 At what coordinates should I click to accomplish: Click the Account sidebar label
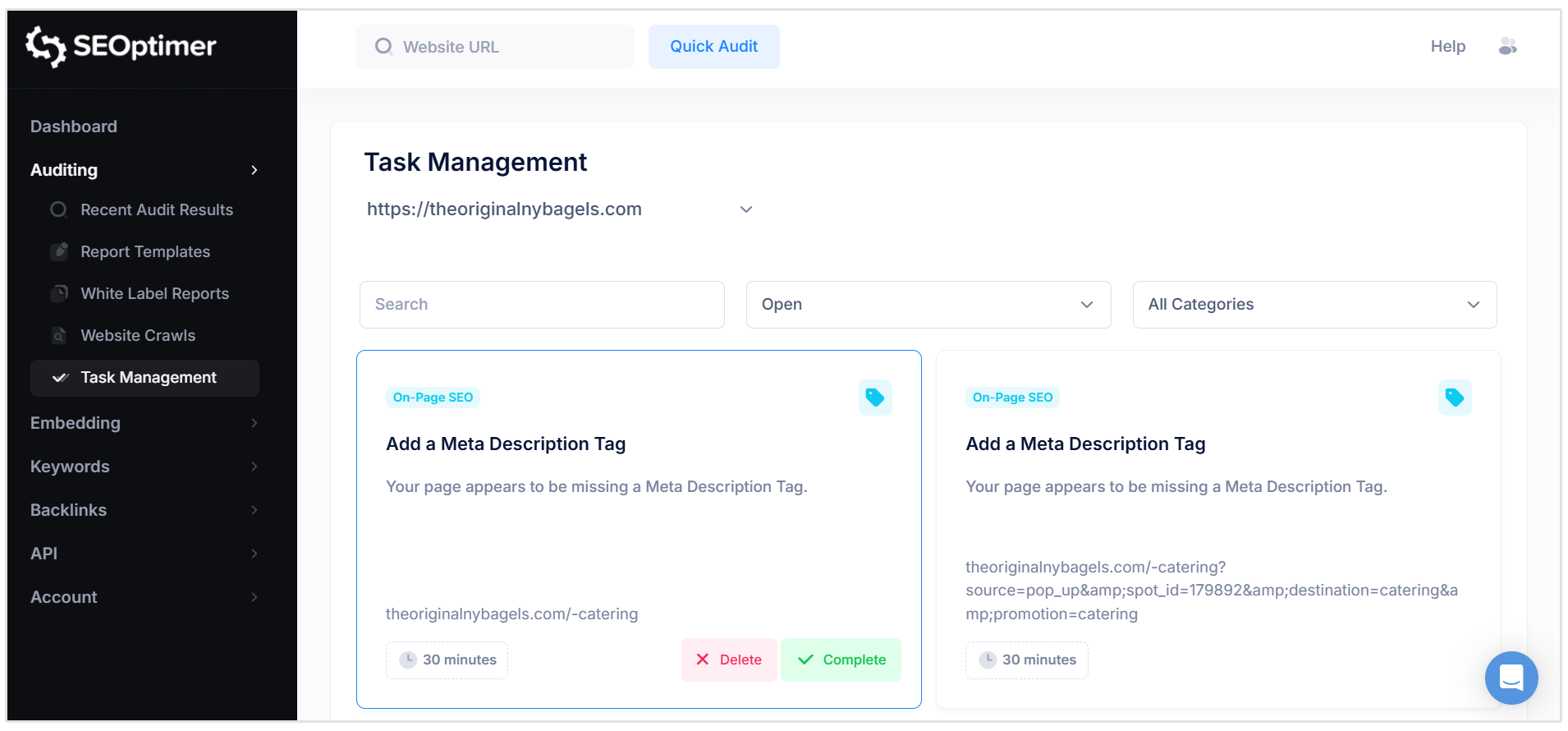pos(63,597)
